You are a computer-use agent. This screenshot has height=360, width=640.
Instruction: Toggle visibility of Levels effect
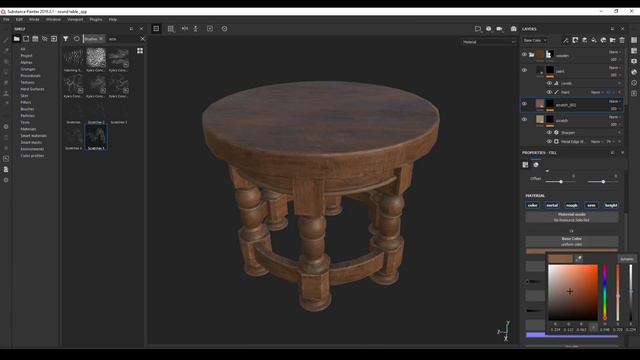(549, 83)
